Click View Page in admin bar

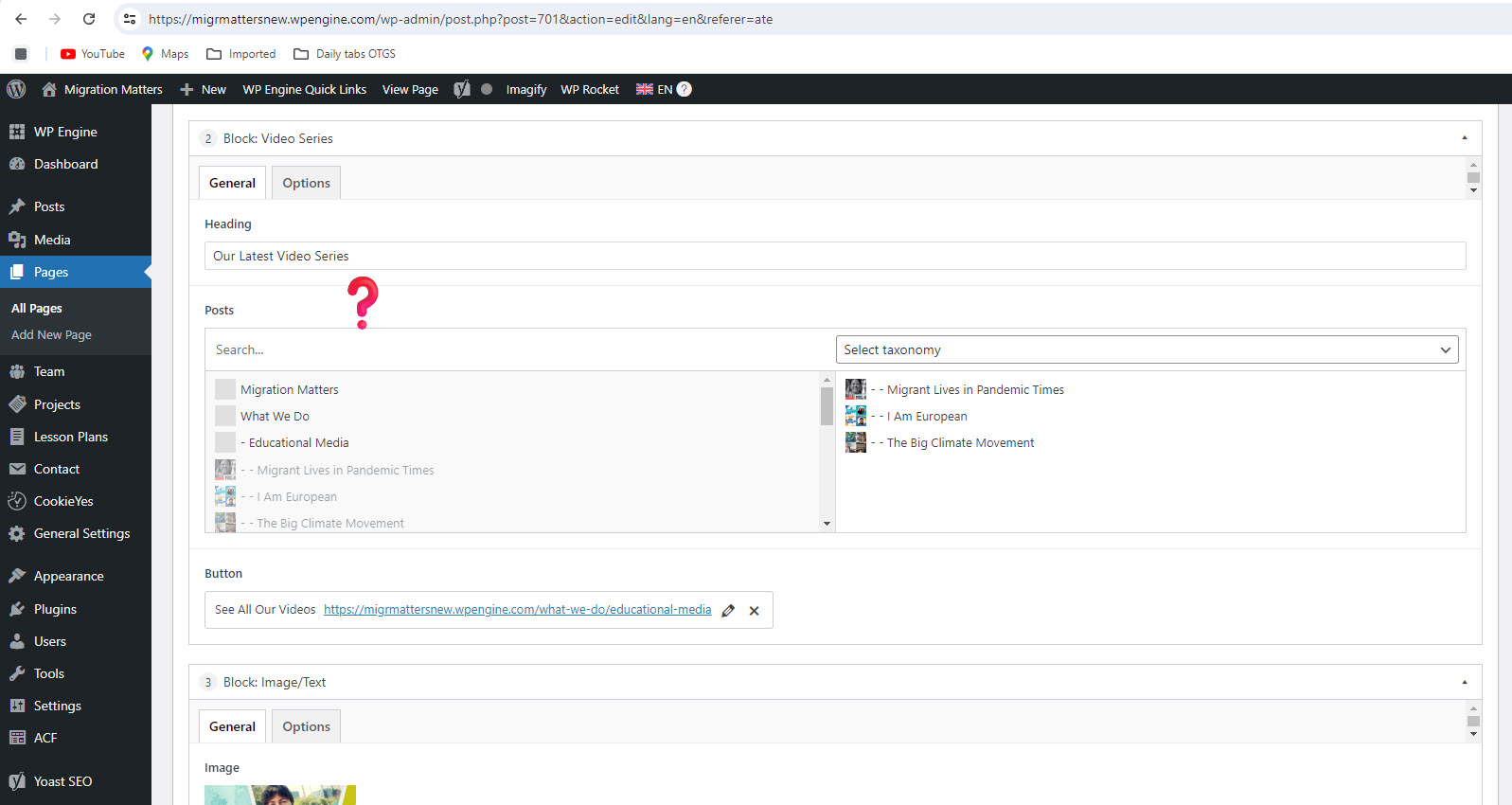click(x=410, y=89)
